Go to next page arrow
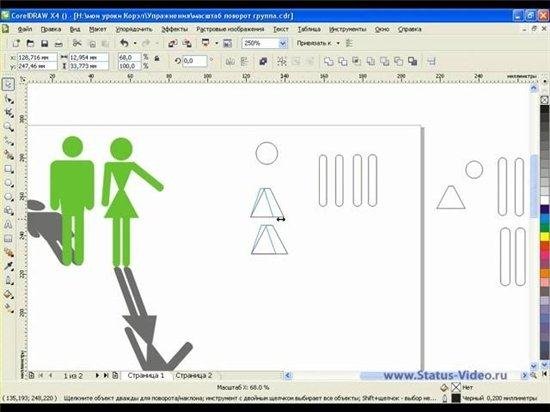This screenshot has height=412, width=550. (x=97, y=376)
